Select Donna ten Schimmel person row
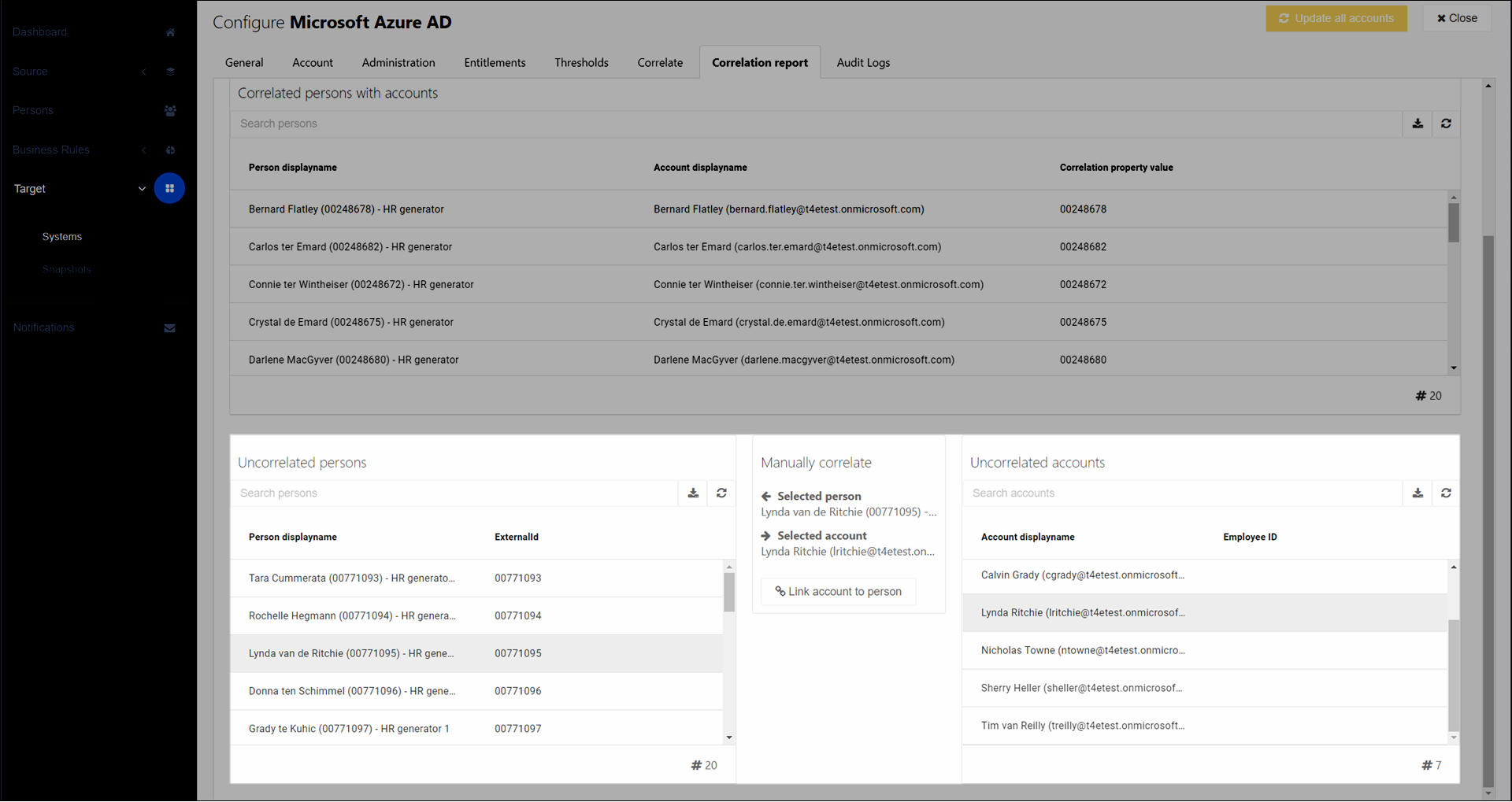 point(476,692)
